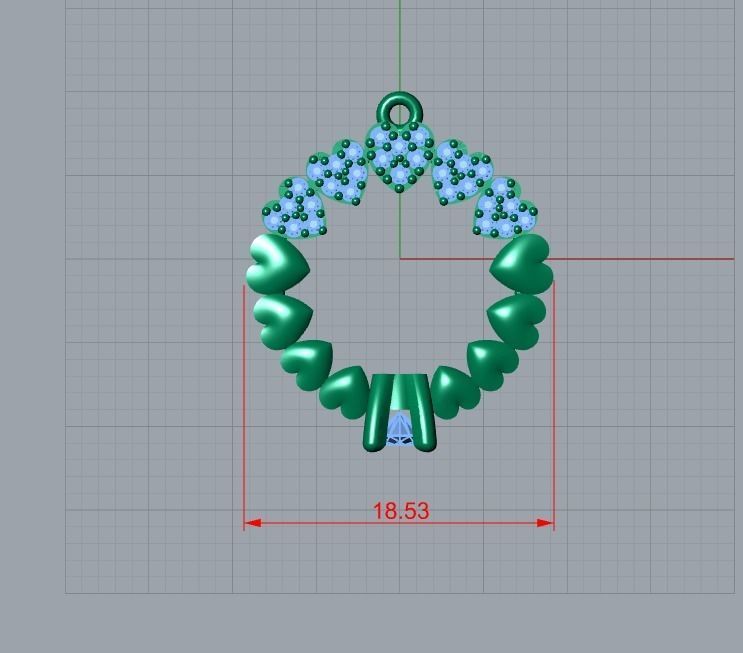Click the bail loop atop the pendant

tap(399, 109)
